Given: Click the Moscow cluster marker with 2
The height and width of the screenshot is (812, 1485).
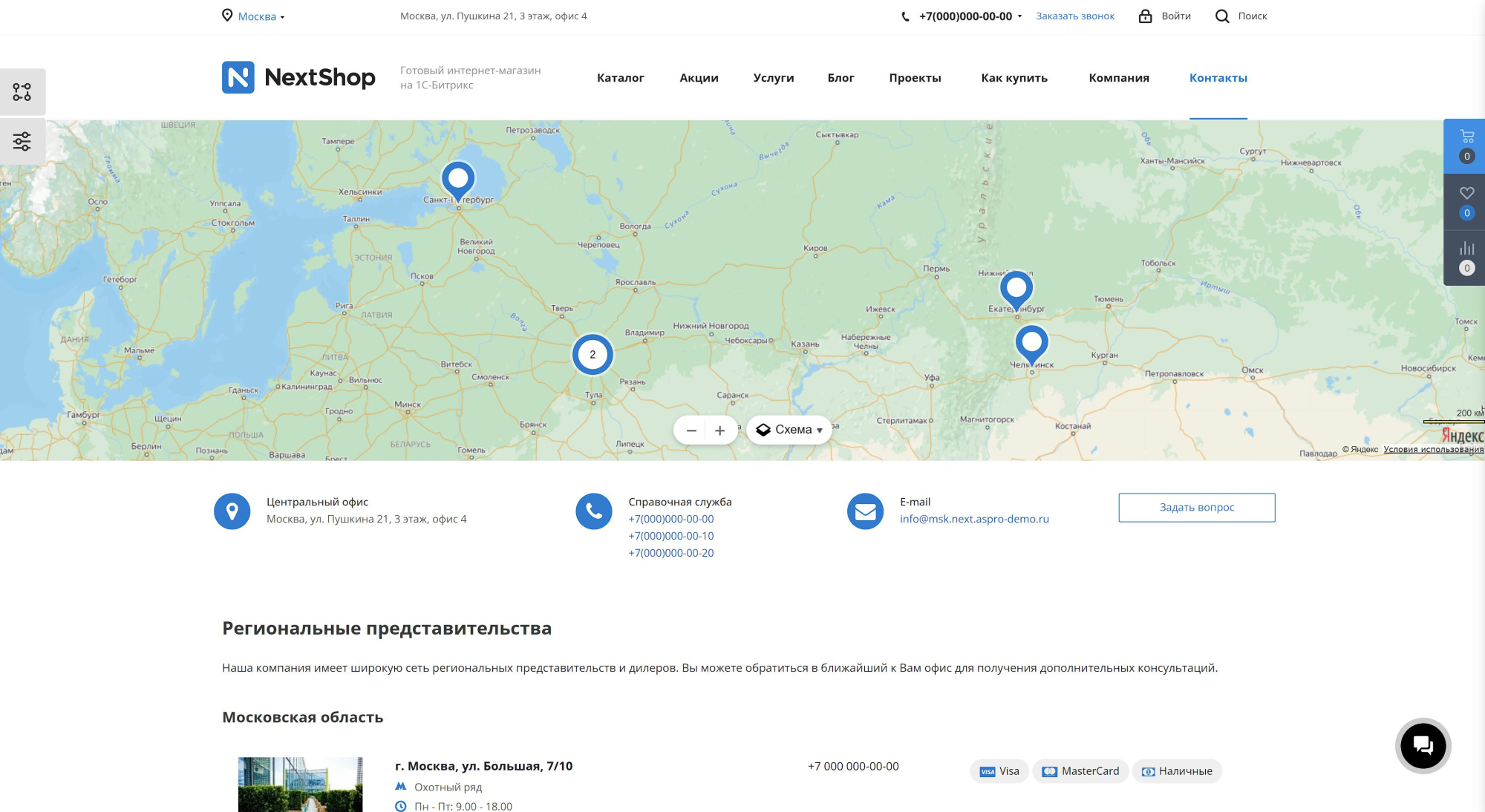Looking at the screenshot, I should [593, 355].
